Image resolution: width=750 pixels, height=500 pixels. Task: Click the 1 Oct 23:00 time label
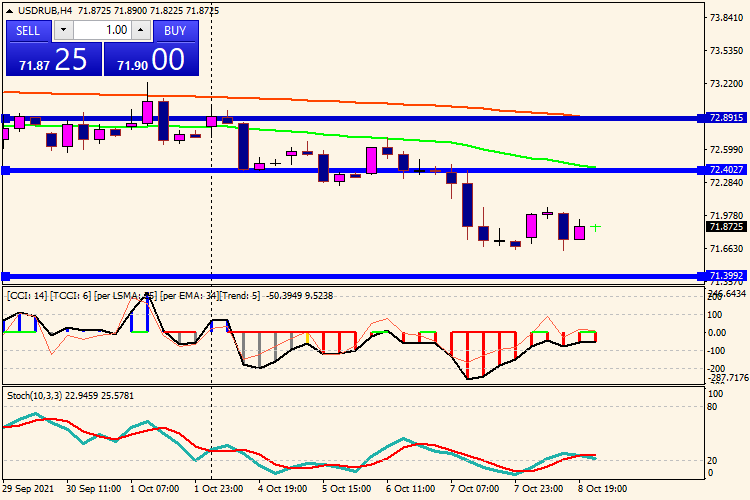219,489
